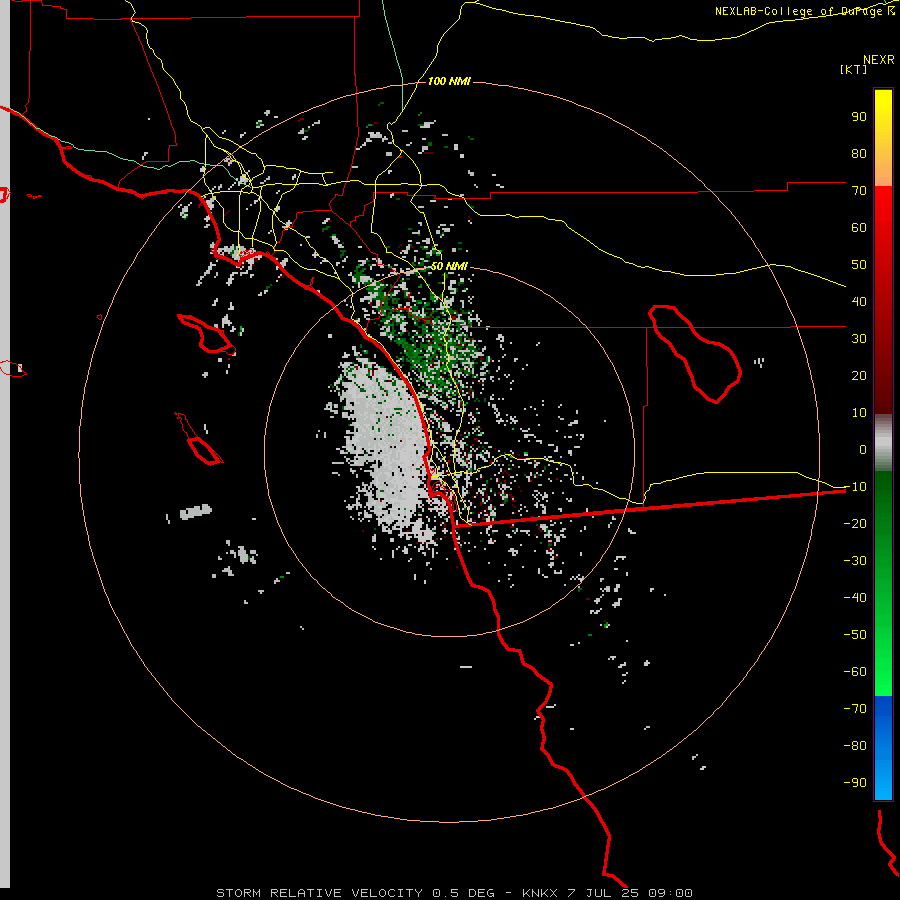This screenshot has height=900, width=900.
Task: Click the 50 knot scale label
Action: (x=859, y=265)
